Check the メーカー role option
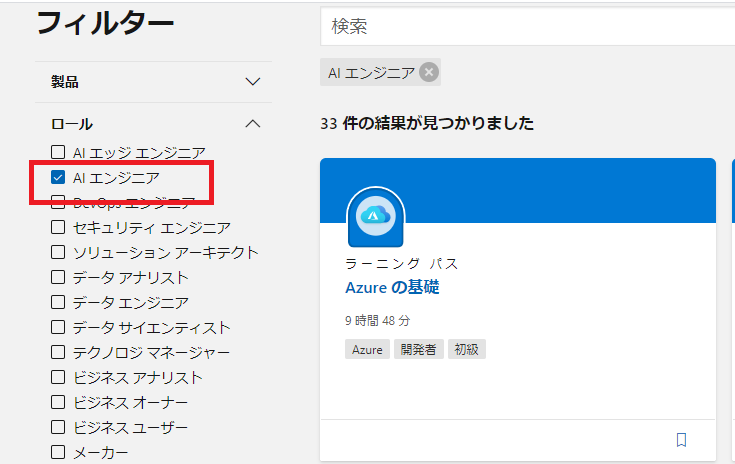The image size is (735, 464). (58, 452)
